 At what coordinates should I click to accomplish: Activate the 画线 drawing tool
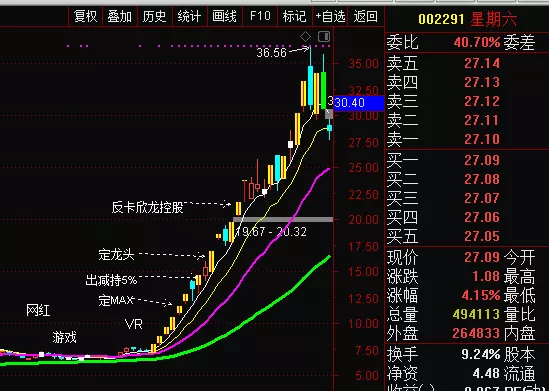(224, 16)
